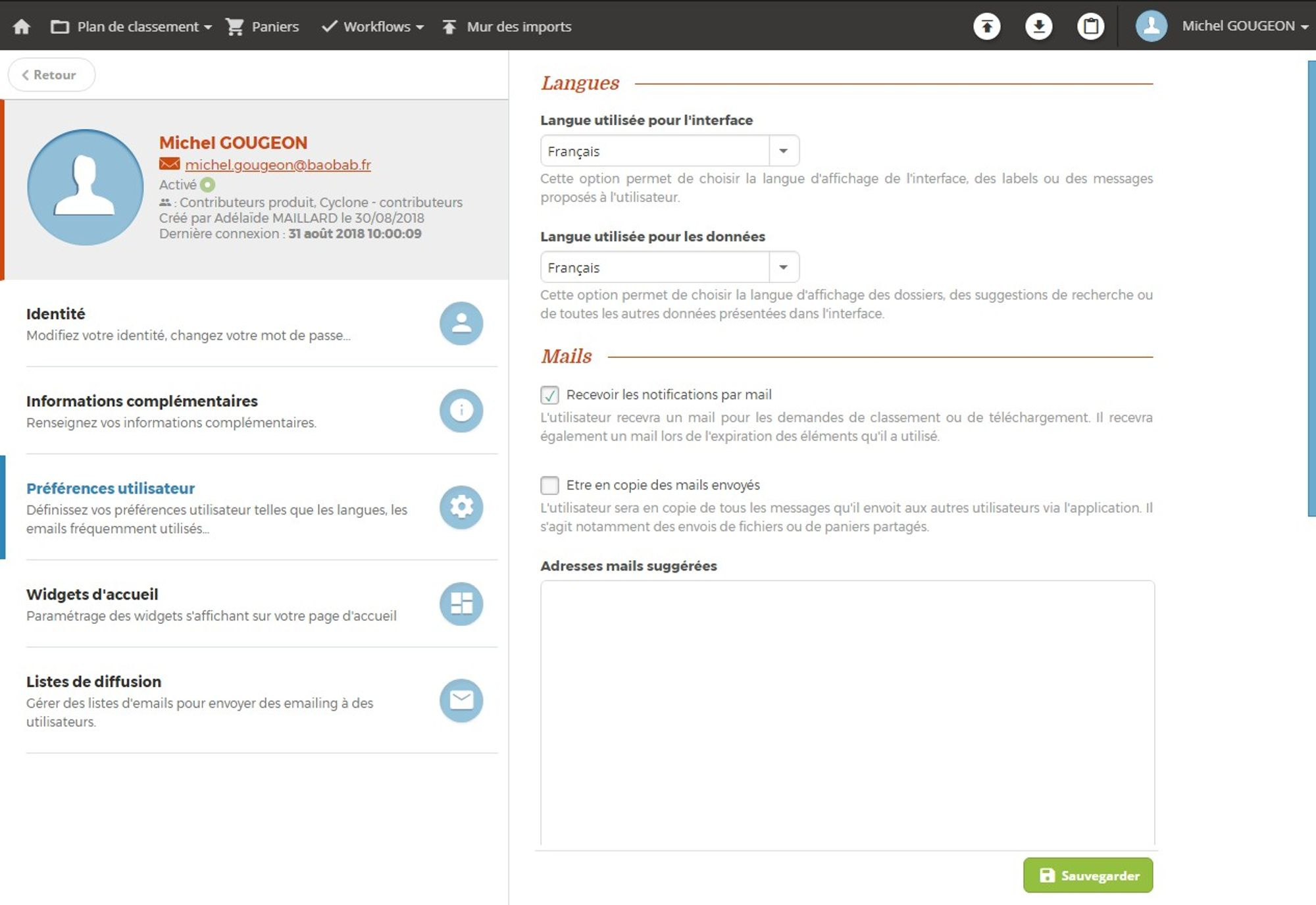1316x905 pixels.
Task: Click the shopping cart icon
Action: [234, 27]
